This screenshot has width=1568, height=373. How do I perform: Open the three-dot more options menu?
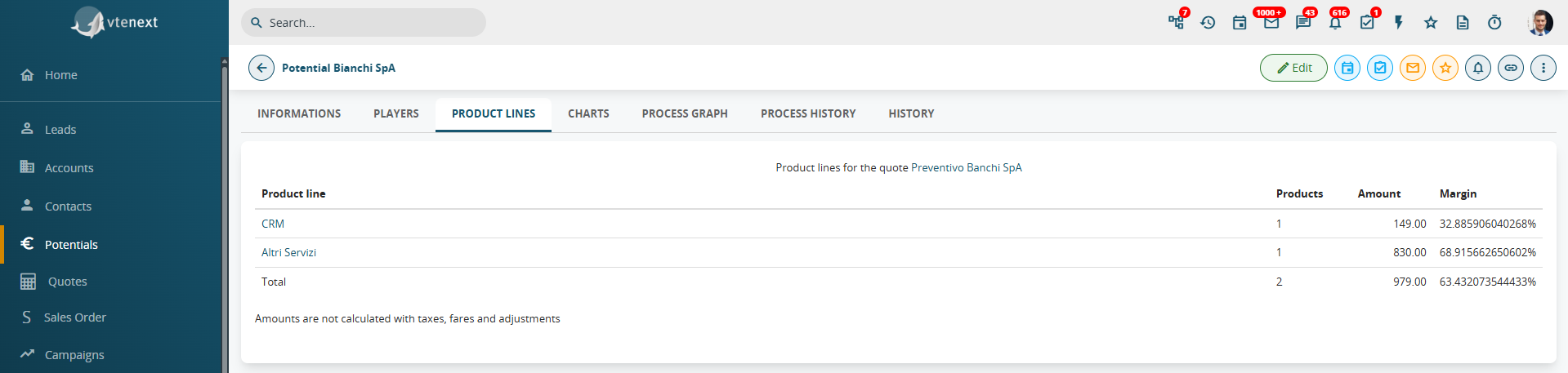[x=1543, y=68]
